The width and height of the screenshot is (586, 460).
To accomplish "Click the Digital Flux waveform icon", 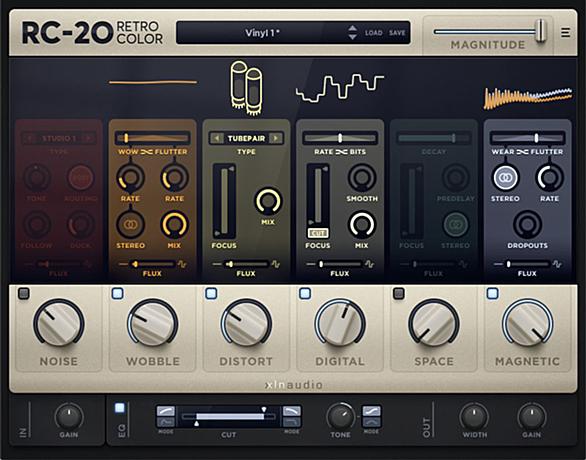I will point(369,264).
